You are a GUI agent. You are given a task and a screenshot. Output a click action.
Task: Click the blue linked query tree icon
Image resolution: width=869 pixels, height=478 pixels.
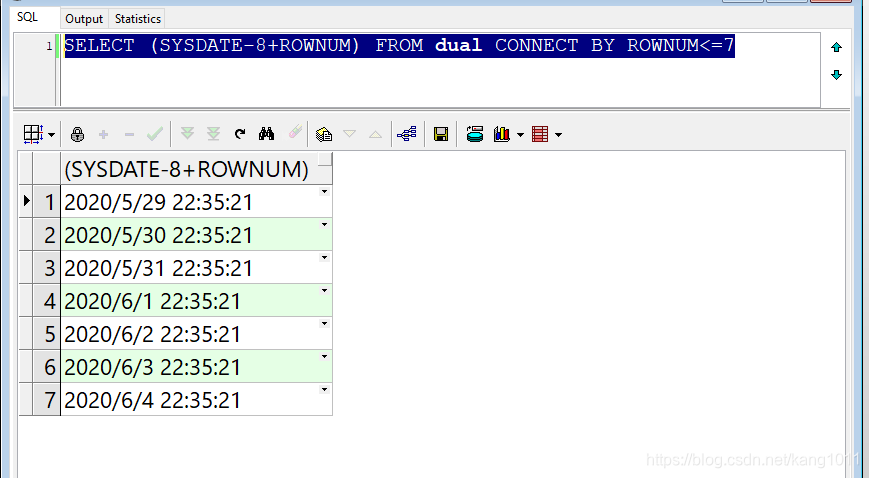pos(407,134)
